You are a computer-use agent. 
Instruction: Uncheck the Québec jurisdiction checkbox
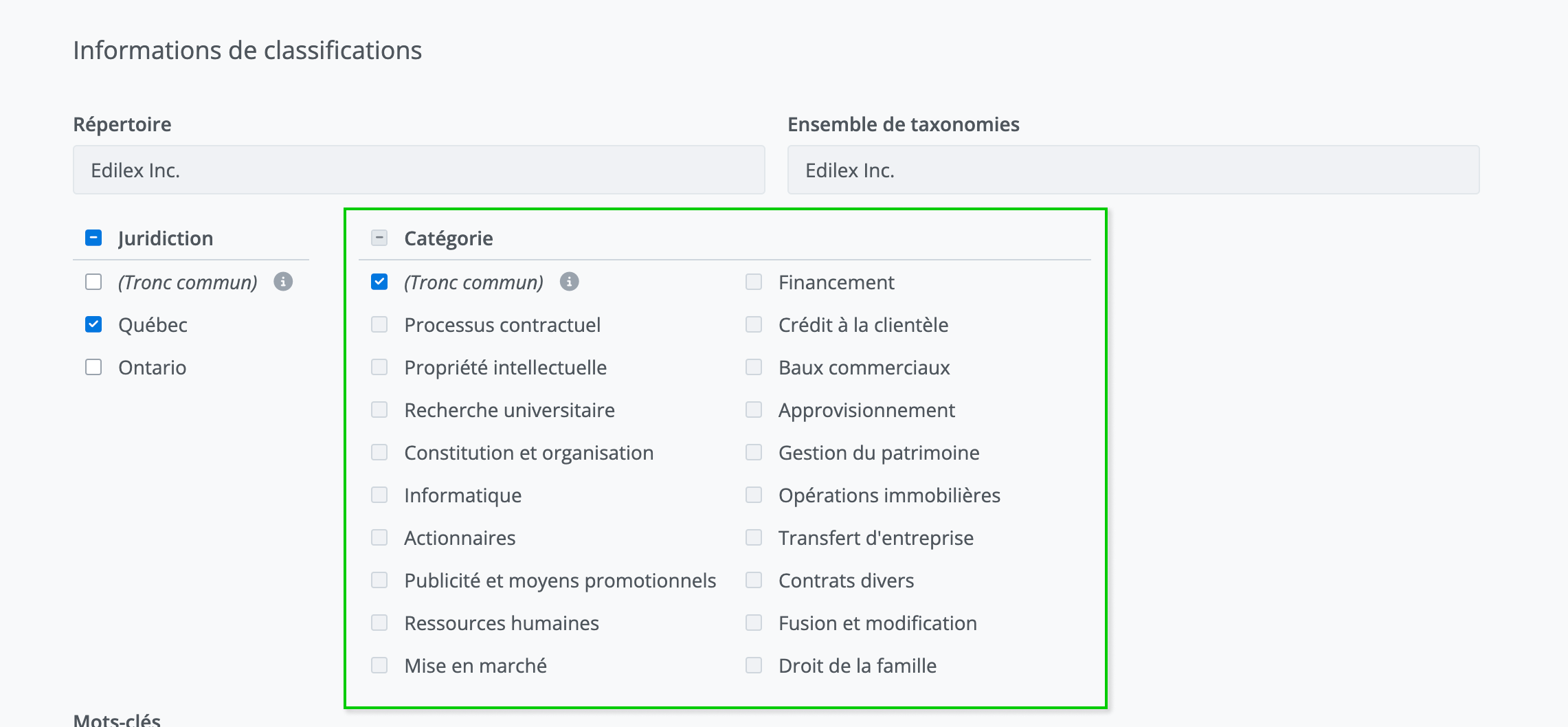(93, 324)
